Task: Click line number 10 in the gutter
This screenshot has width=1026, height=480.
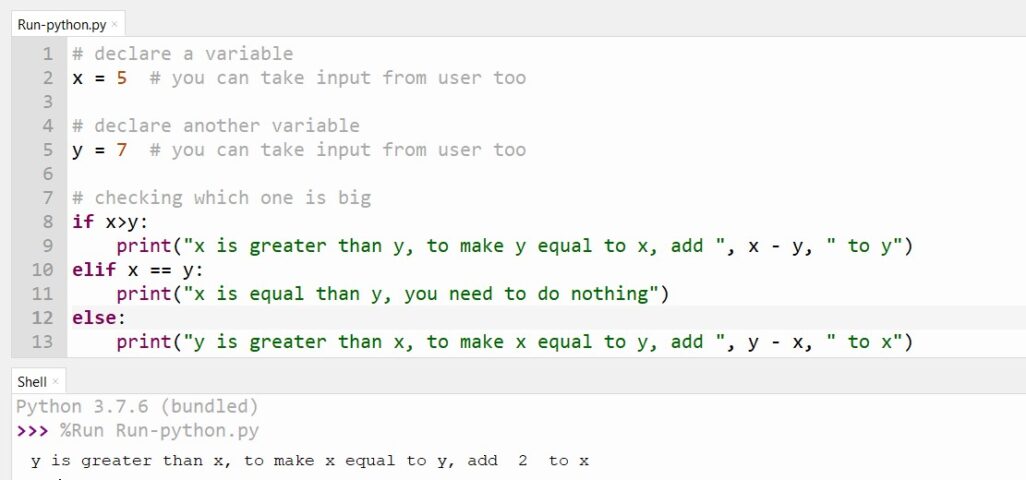Action: (x=41, y=270)
